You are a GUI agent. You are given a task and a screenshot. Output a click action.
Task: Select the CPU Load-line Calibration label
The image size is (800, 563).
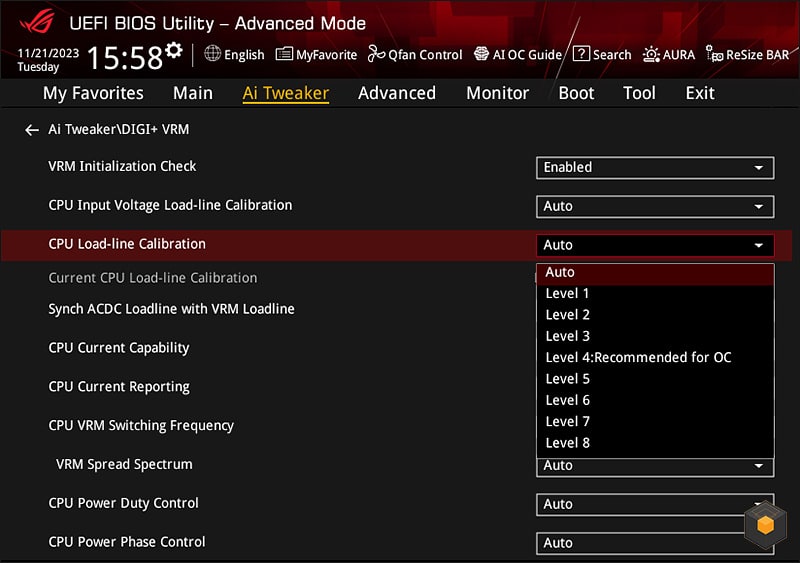(127, 244)
